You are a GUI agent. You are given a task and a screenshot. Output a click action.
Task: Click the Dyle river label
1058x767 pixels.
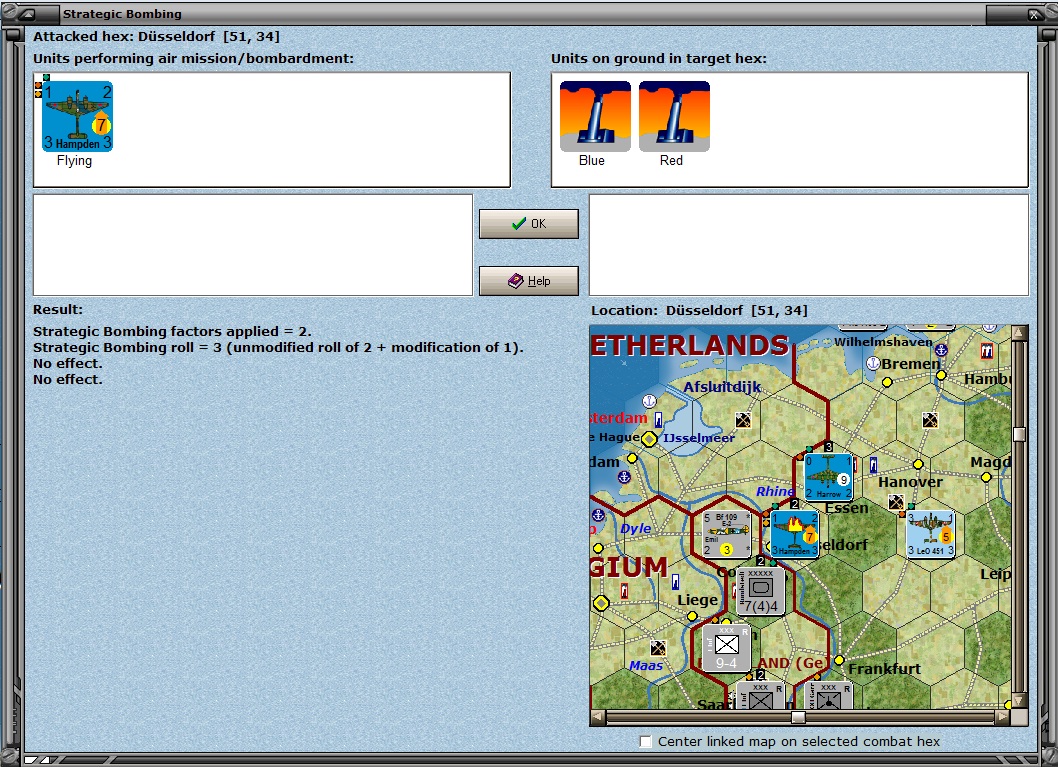pyautogui.click(x=636, y=528)
